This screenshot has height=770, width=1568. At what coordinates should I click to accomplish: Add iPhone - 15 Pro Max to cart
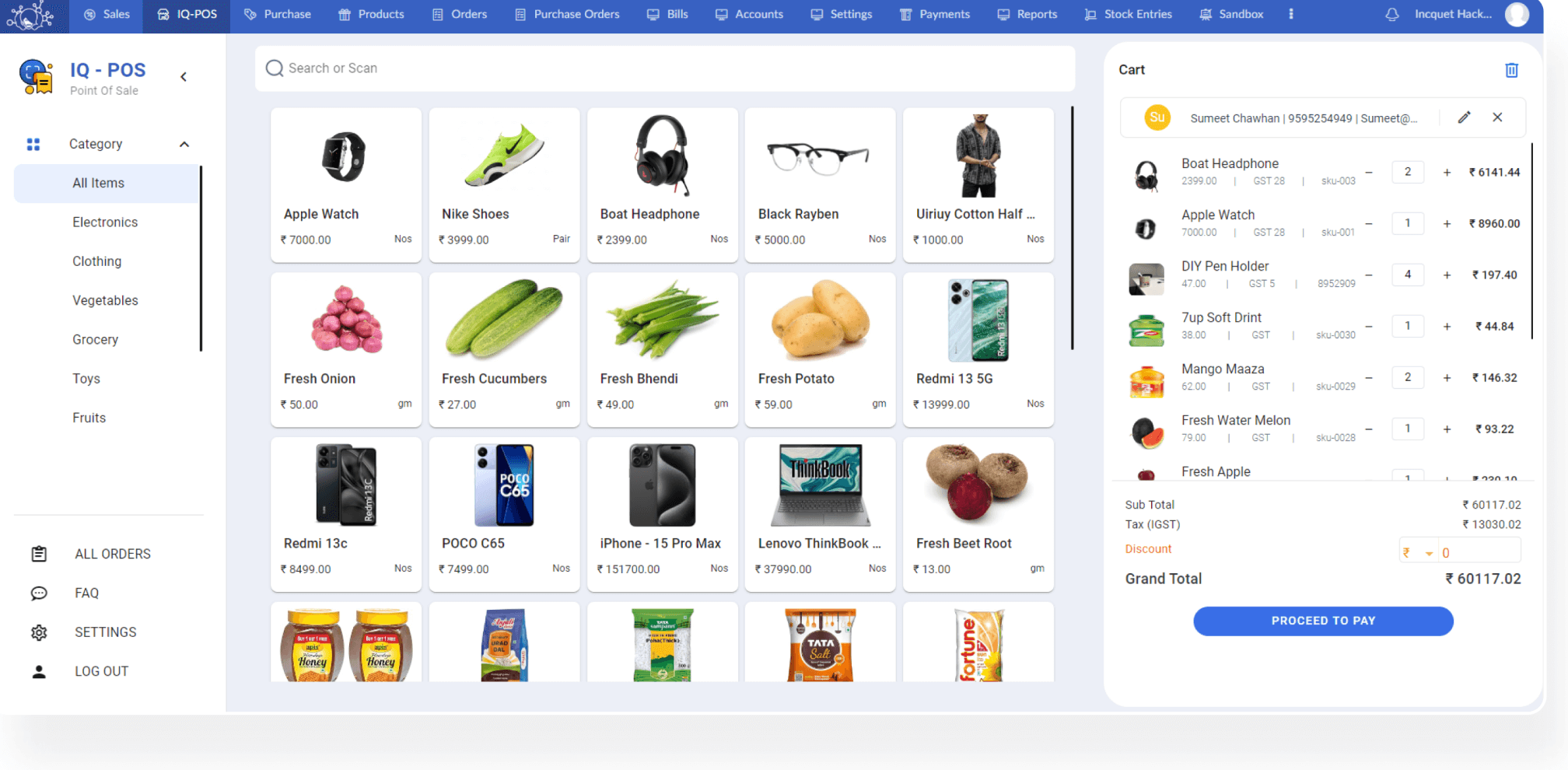pyautogui.click(x=663, y=514)
